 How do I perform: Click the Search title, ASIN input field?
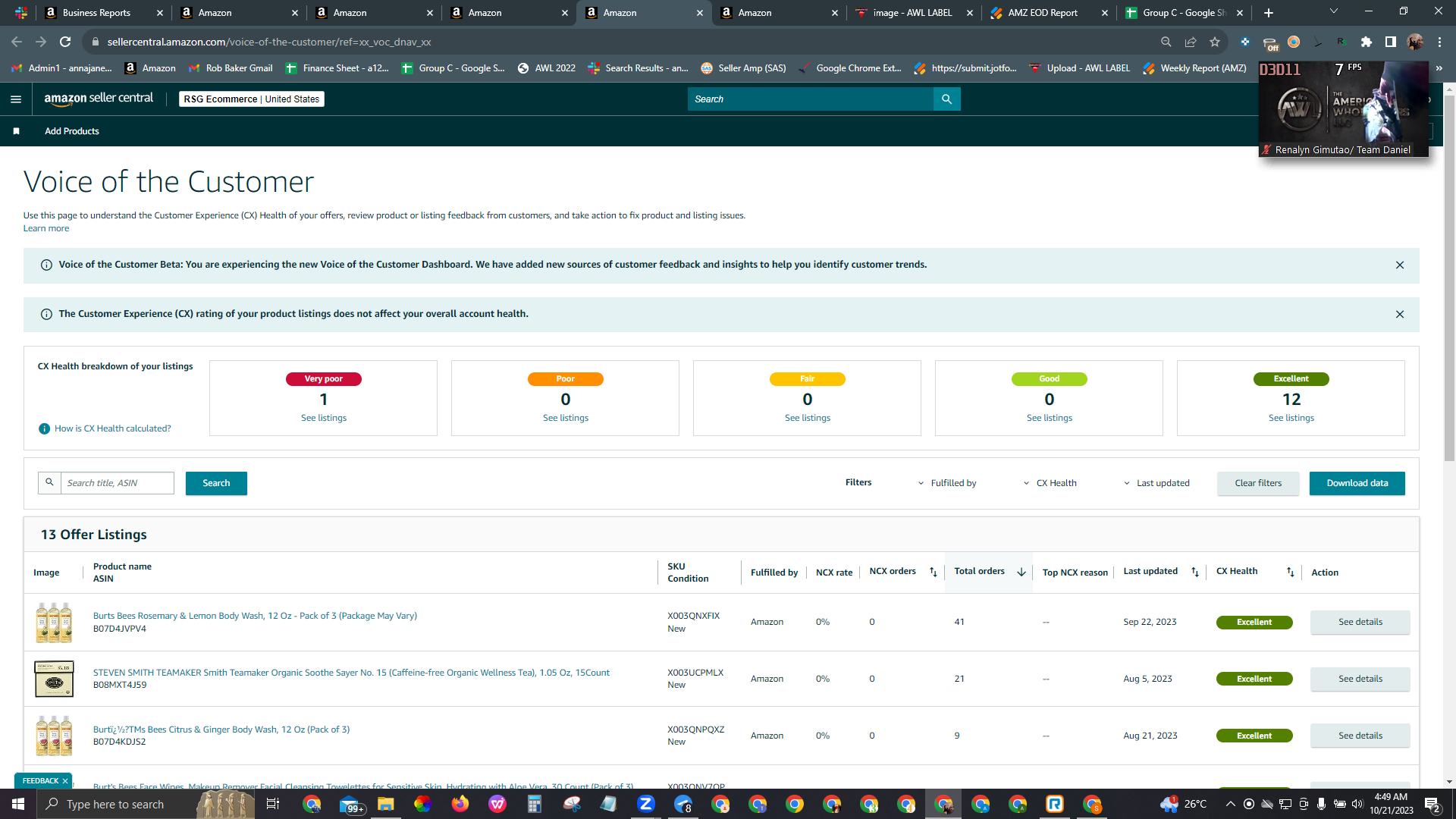point(118,484)
